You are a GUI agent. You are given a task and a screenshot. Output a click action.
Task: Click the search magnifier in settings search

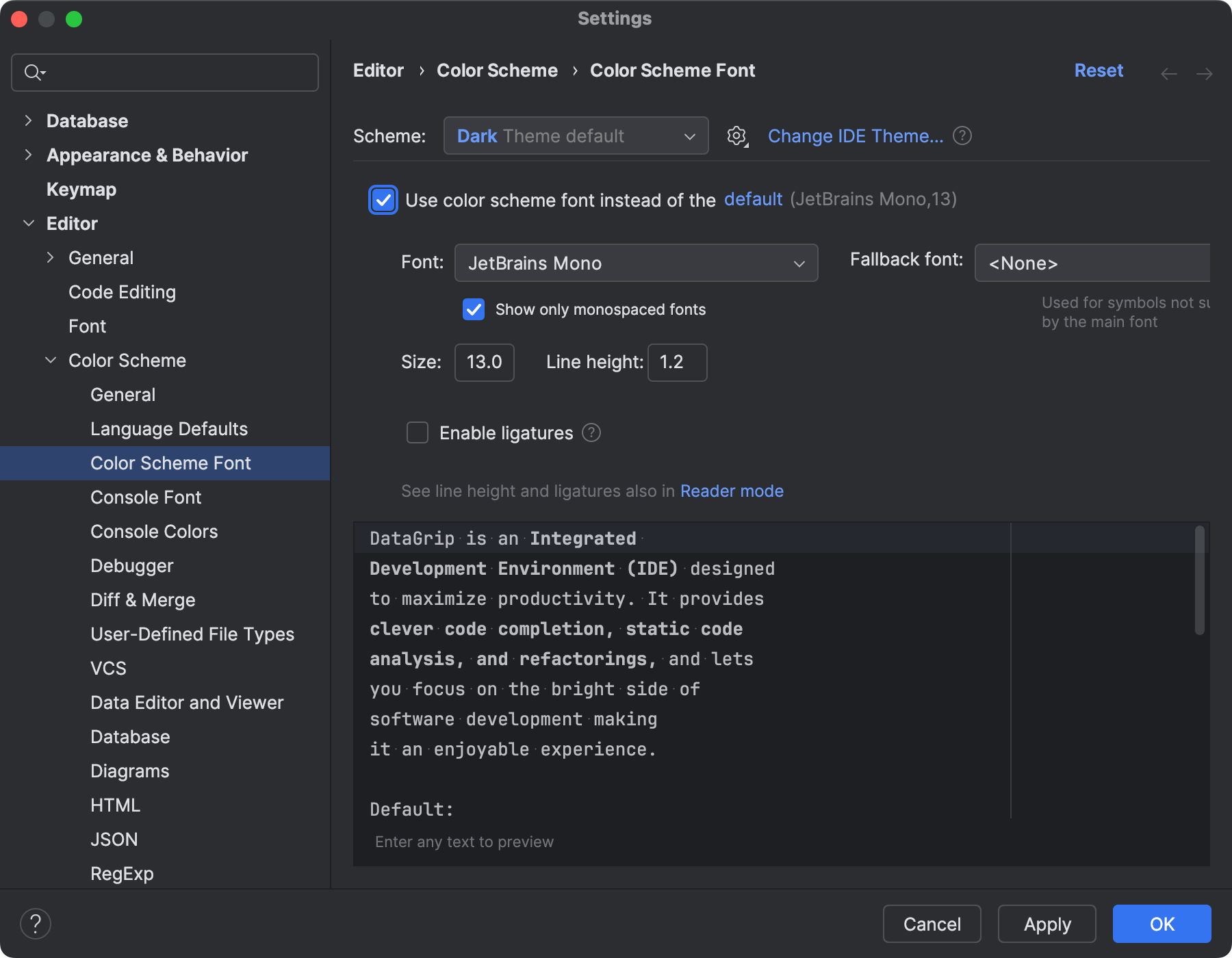pos(34,72)
